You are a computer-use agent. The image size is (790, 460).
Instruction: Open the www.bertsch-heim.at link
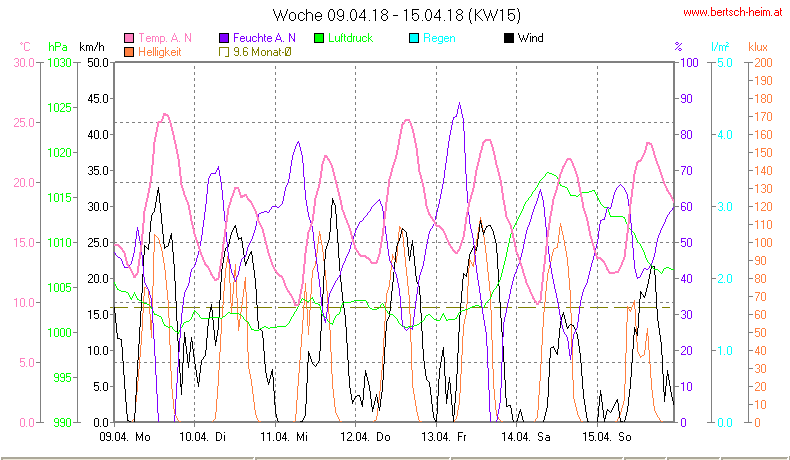pyautogui.click(x=733, y=12)
